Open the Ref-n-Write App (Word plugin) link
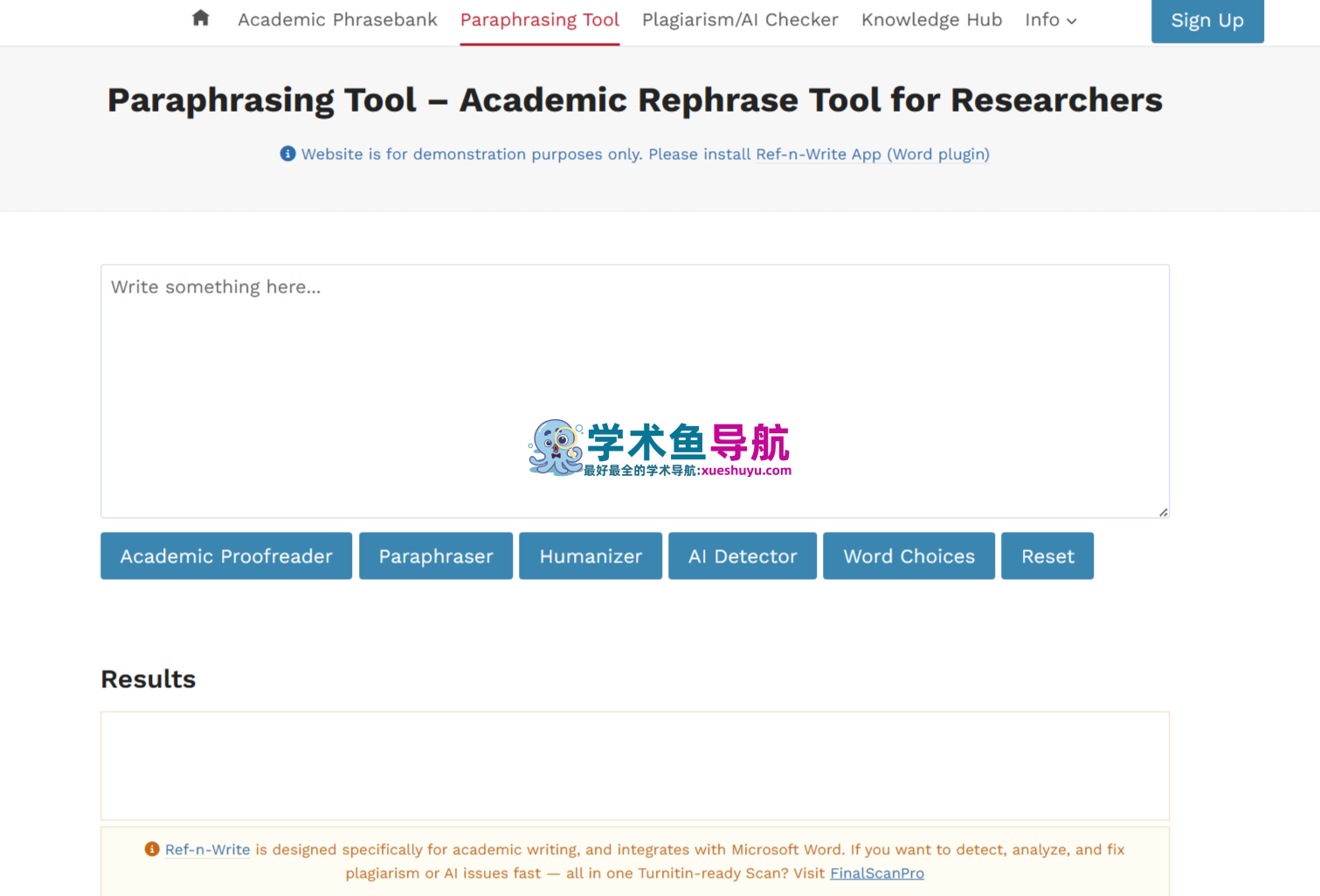 [x=872, y=155]
